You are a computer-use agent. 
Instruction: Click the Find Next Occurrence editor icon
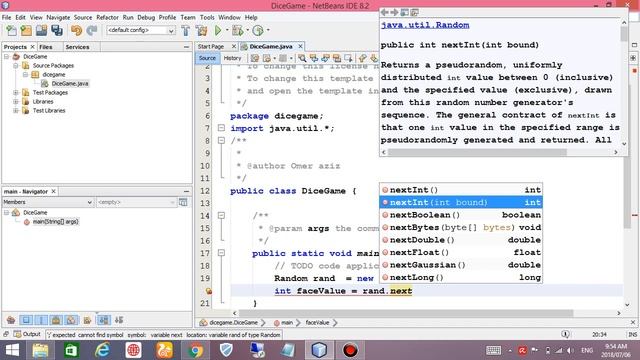[x=325, y=58]
